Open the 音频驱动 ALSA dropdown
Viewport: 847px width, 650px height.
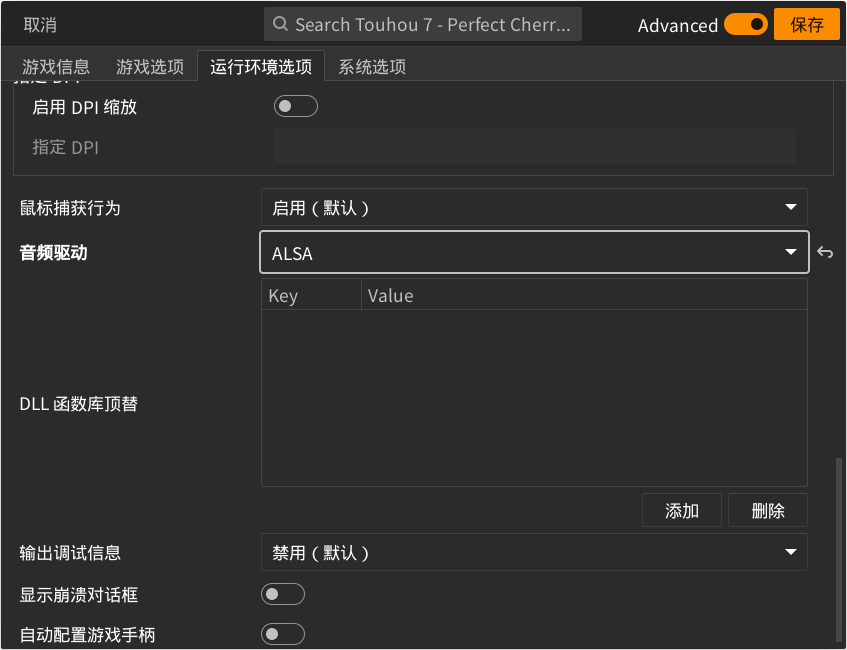pyautogui.click(x=534, y=252)
